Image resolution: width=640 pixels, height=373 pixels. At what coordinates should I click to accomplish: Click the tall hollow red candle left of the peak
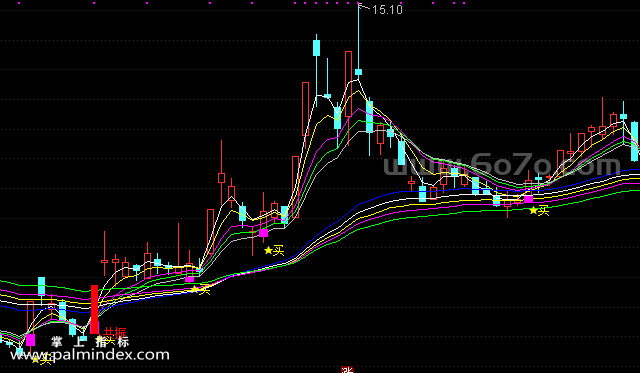[x=348, y=84]
